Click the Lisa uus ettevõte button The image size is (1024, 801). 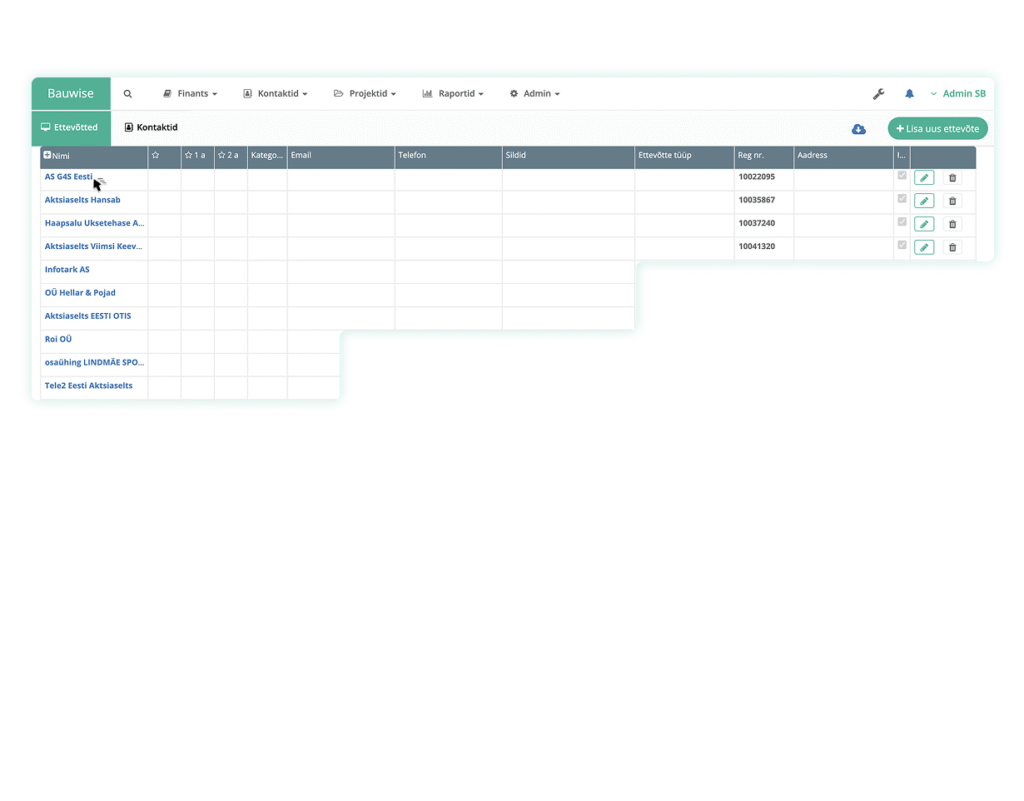[x=937, y=128]
